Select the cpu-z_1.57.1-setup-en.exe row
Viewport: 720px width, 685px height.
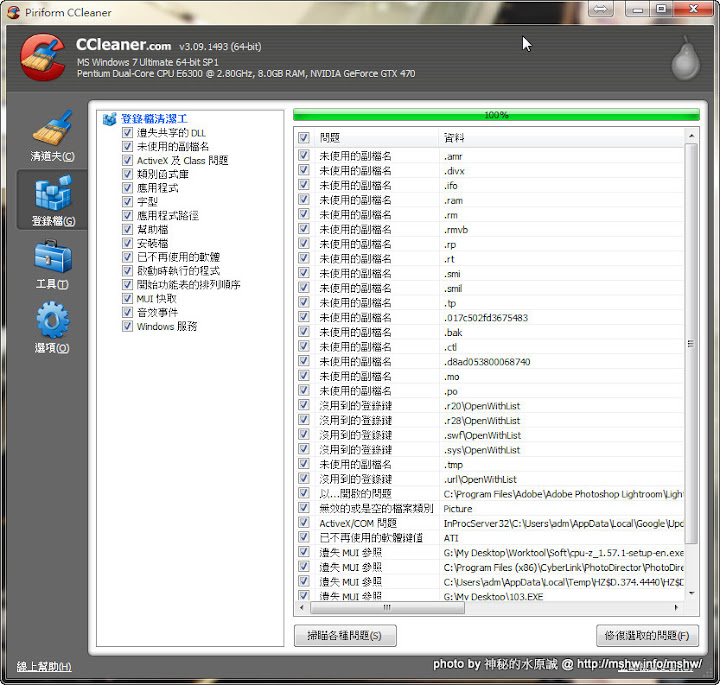pos(489,553)
